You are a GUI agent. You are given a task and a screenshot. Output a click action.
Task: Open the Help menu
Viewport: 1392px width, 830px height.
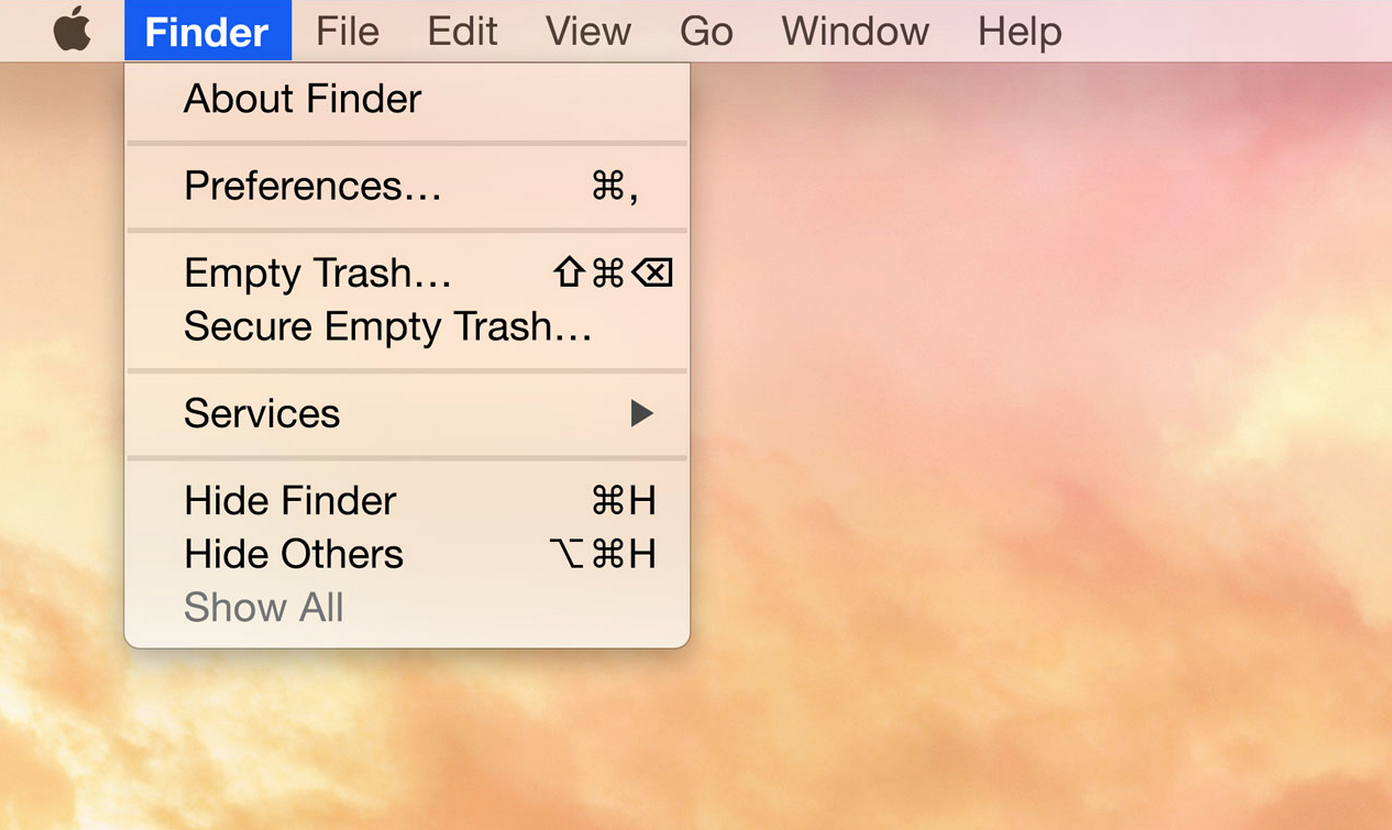tap(1019, 31)
